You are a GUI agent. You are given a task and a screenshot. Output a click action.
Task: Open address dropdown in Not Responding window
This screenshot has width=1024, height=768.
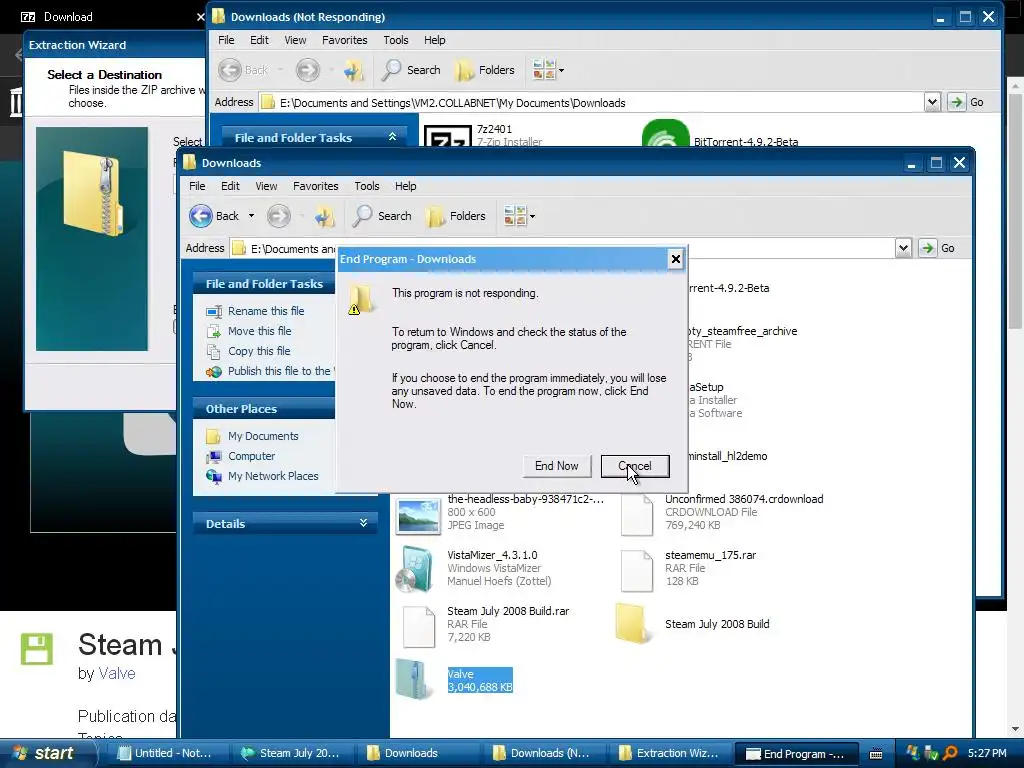click(x=932, y=102)
